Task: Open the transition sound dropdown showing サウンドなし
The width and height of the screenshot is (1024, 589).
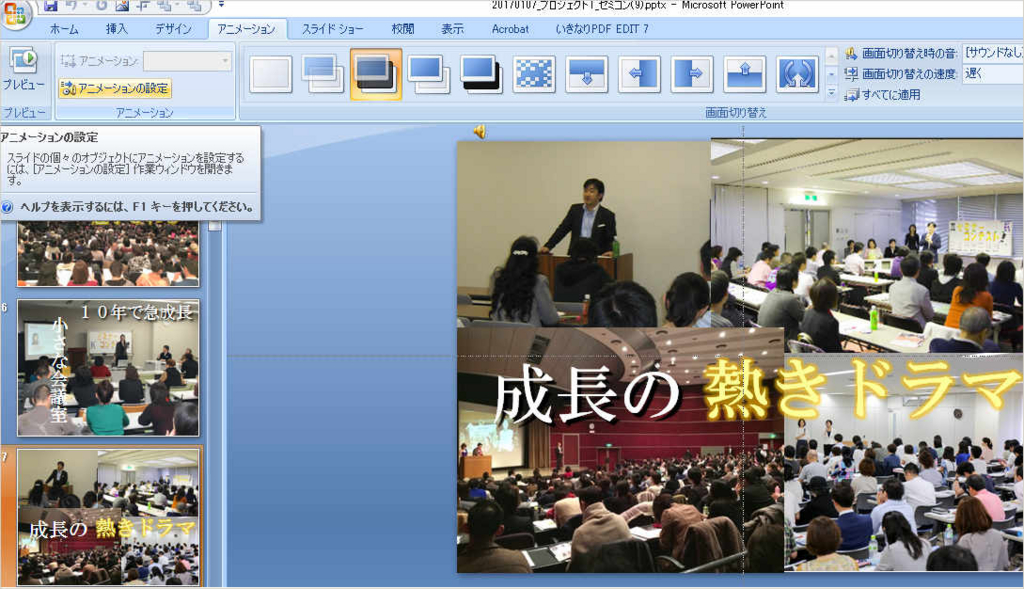Action: pyautogui.click(x=993, y=53)
